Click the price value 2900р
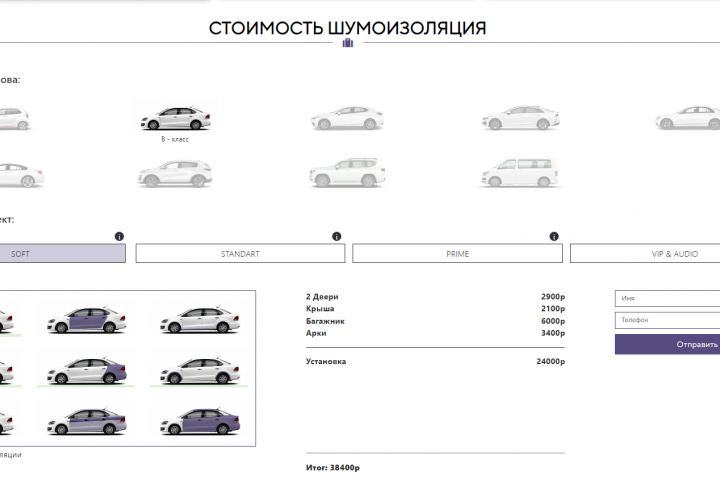 553,297
